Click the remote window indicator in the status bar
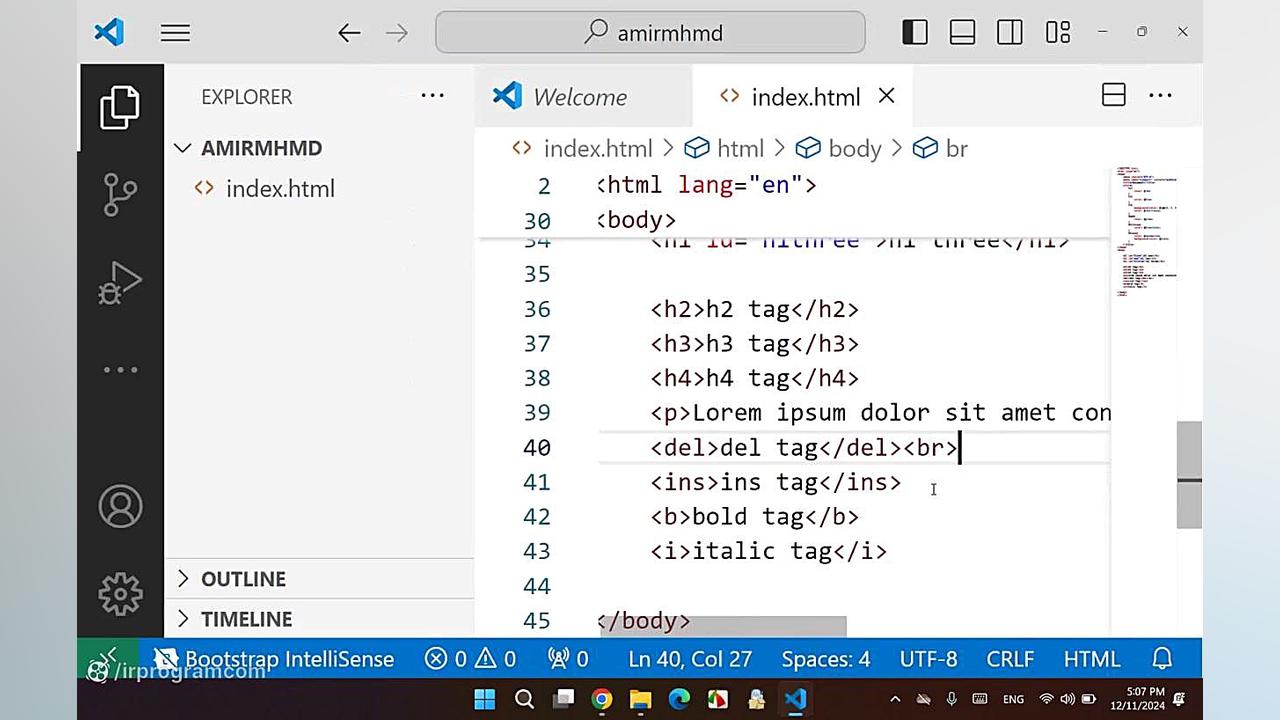The image size is (1280, 720). [109, 659]
